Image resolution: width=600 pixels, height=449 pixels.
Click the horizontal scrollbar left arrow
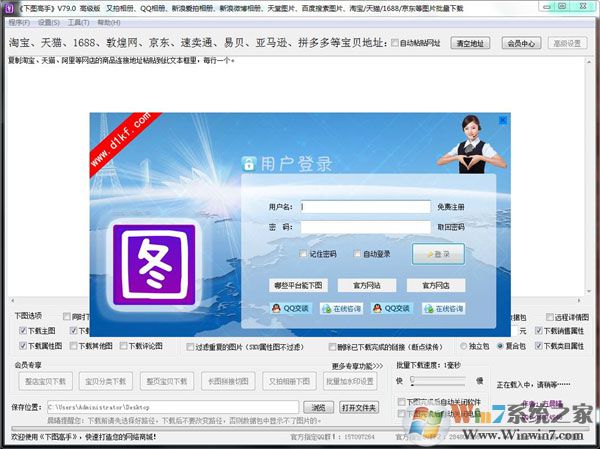tap(12, 301)
